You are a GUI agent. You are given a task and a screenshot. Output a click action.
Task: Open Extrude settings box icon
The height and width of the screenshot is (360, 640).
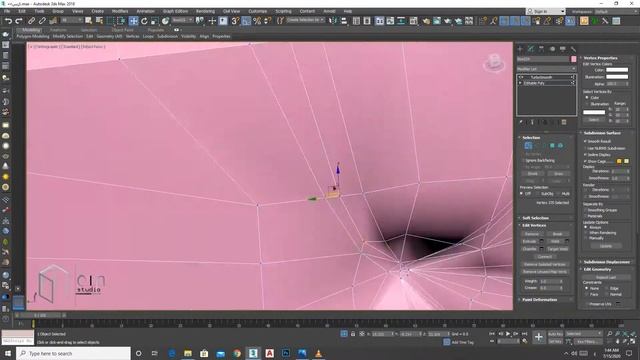click(542, 241)
